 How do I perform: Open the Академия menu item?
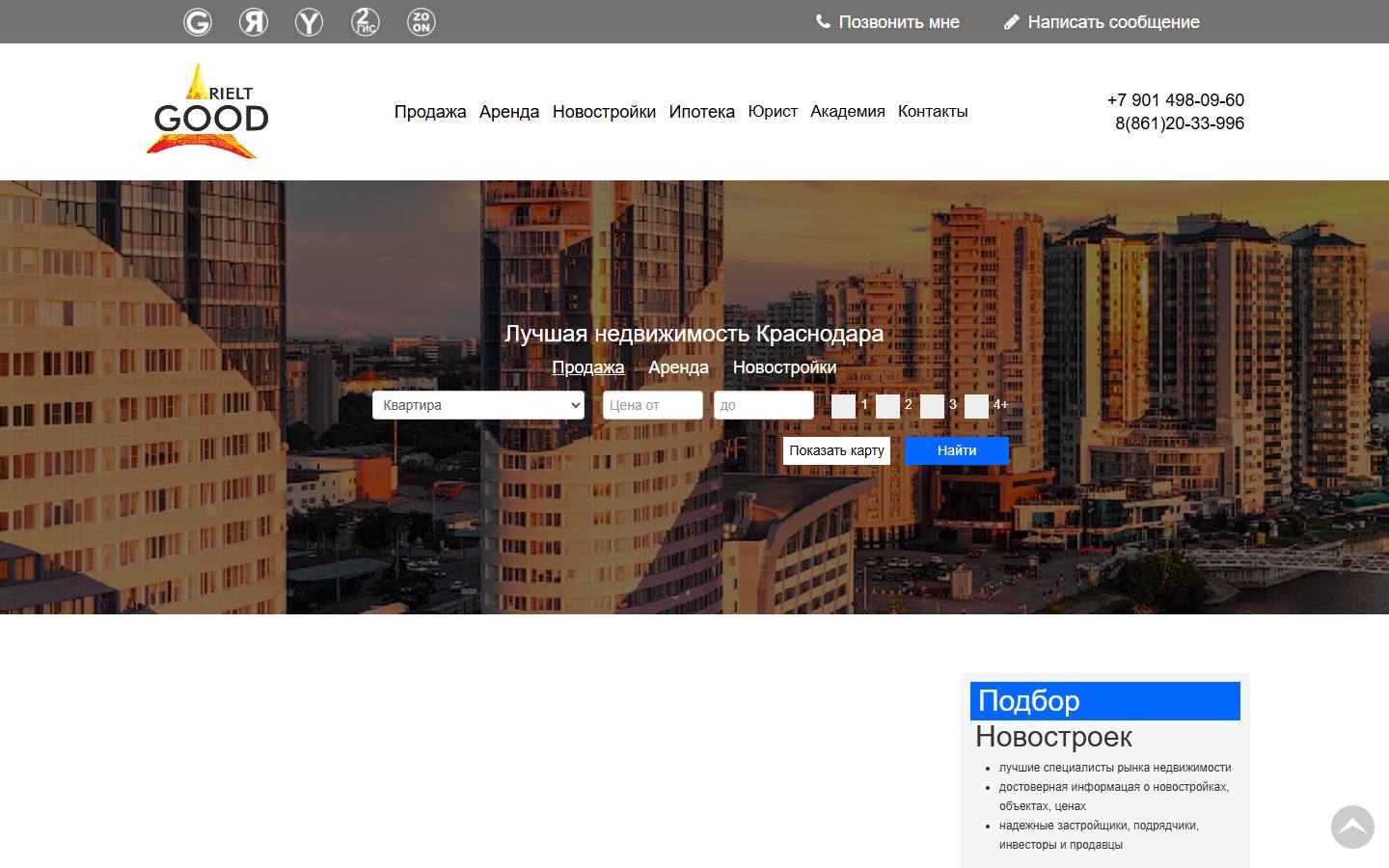[848, 112]
